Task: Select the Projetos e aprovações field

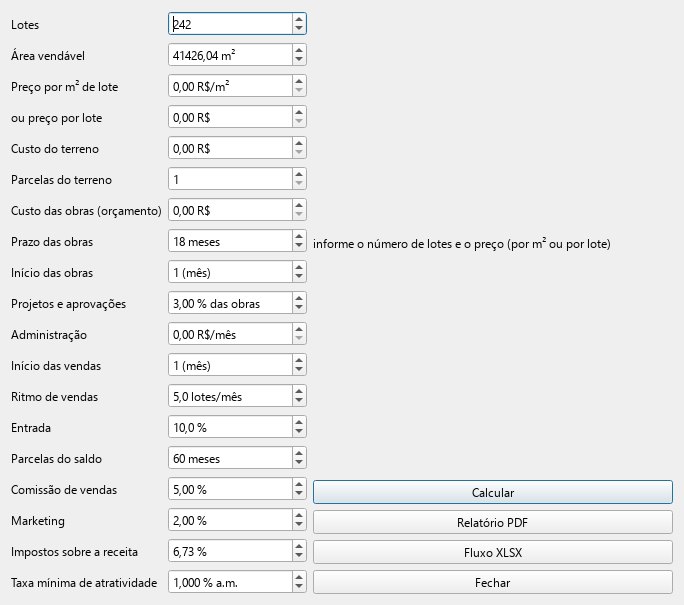Action: point(230,303)
